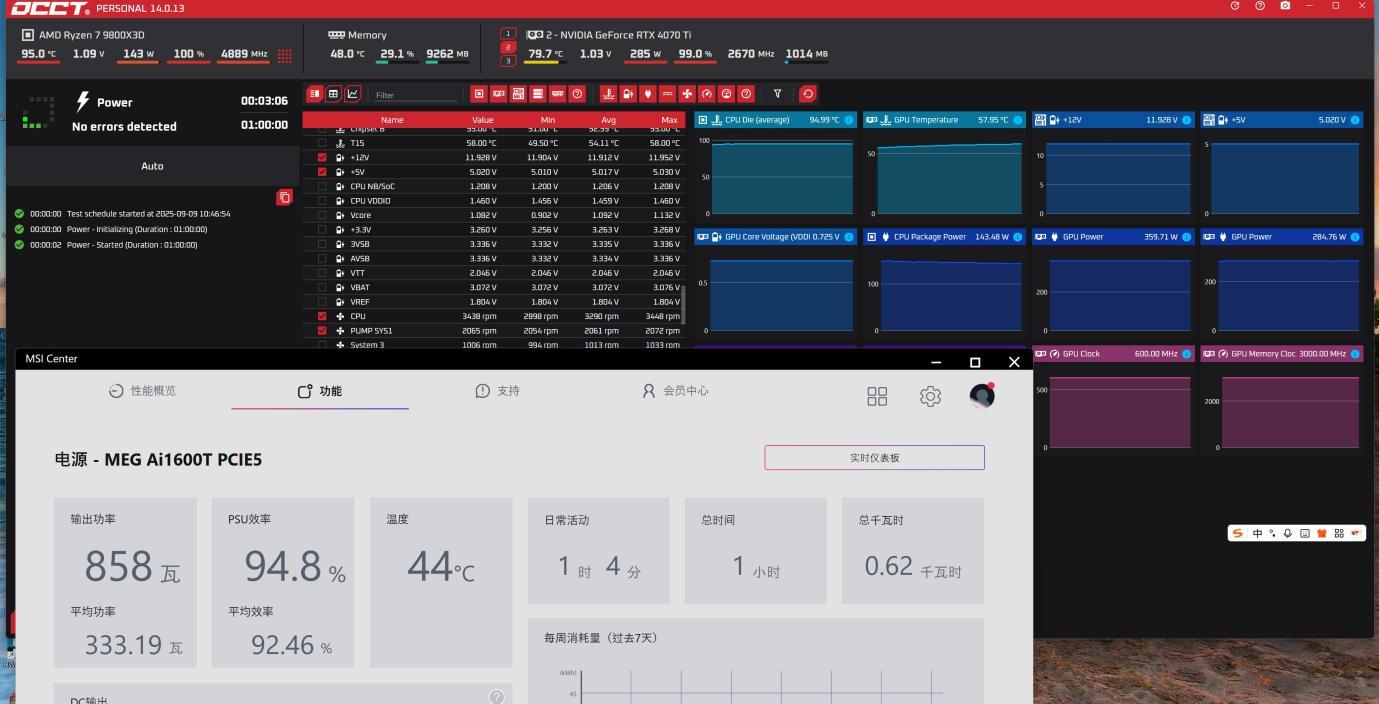Toggle memory hardware filter in OCCT toolbar

coord(558,94)
